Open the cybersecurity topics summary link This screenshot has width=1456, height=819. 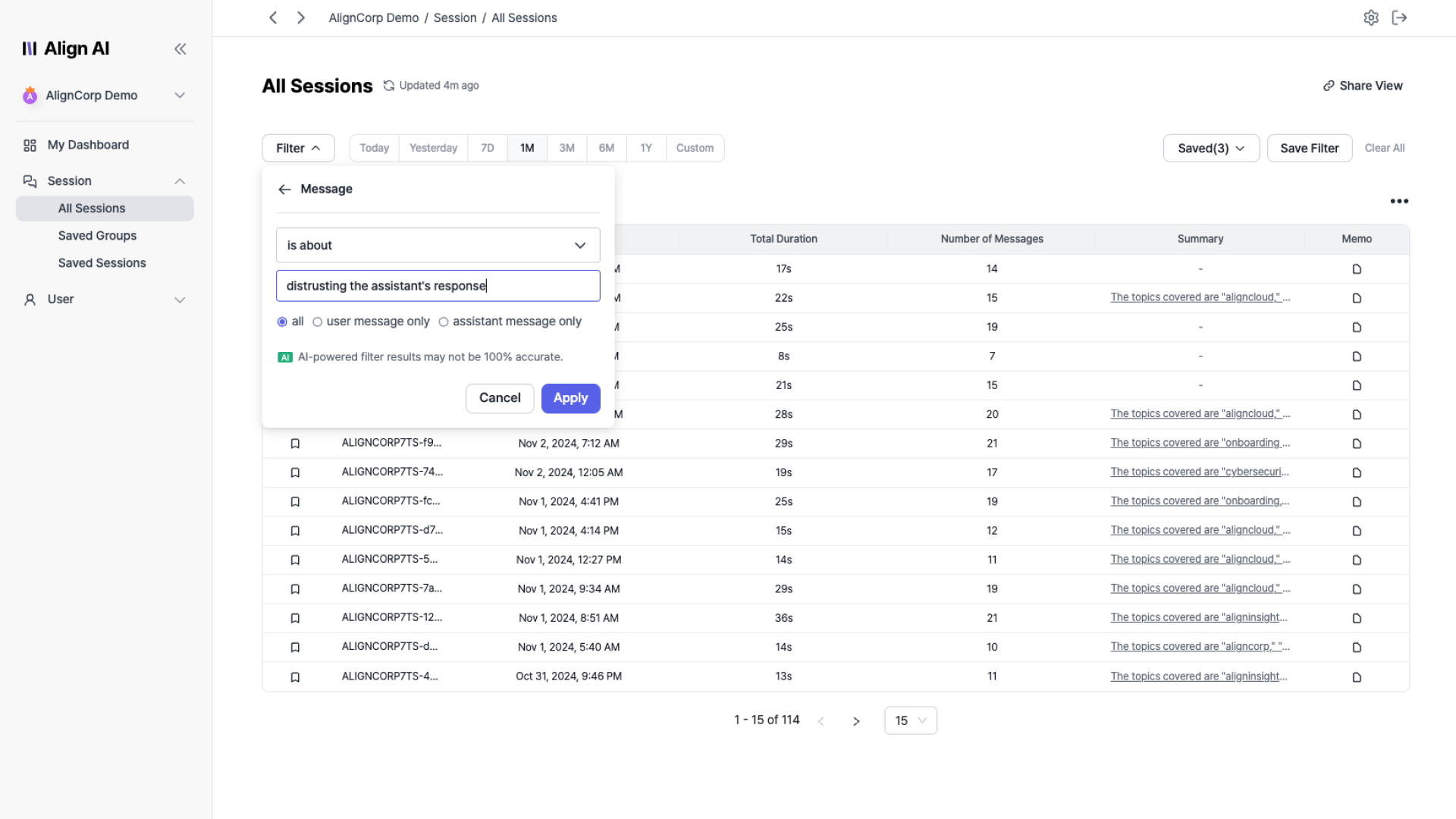pos(1198,472)
